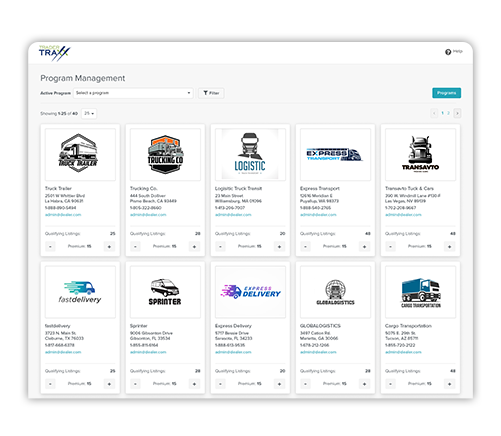Open the Help icon link

pos(454,52)
